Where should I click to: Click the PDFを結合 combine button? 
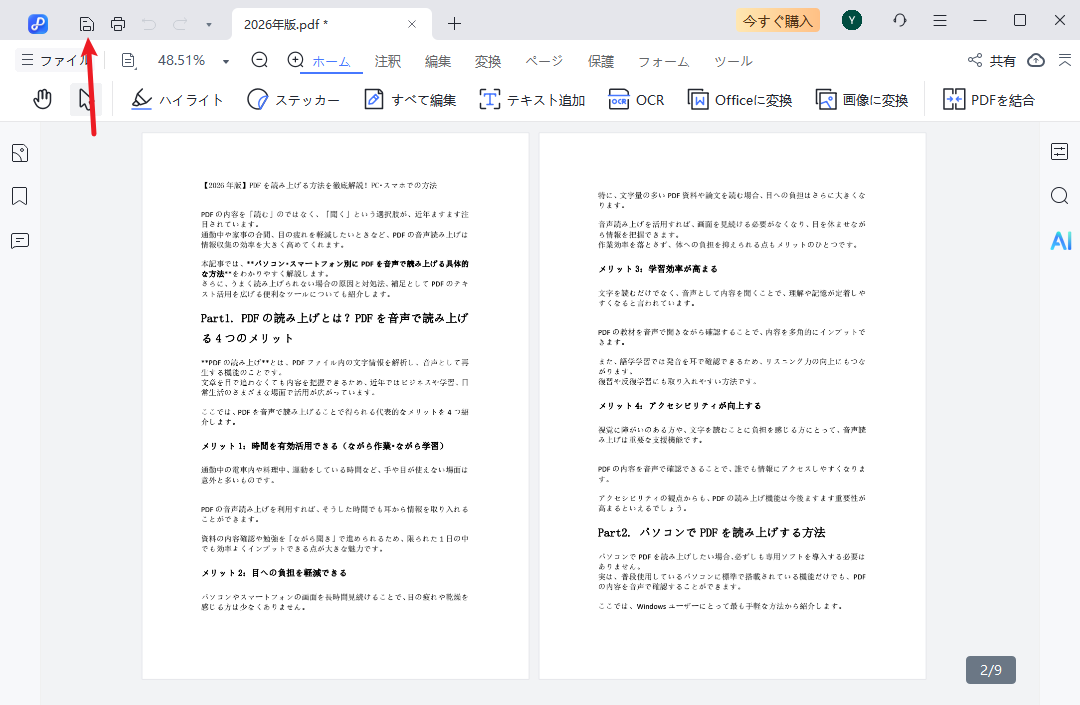pyautogui.click(x=988, y=99)
